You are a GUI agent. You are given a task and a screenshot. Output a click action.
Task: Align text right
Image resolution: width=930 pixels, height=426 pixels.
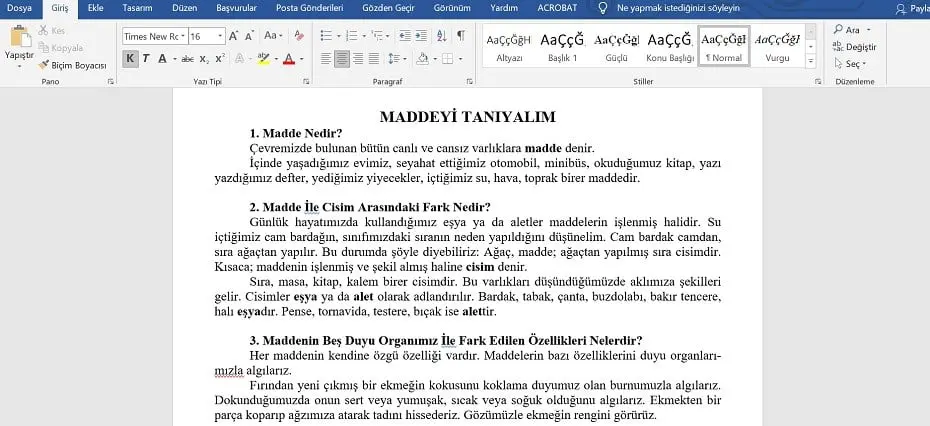(x=358, y=59)
